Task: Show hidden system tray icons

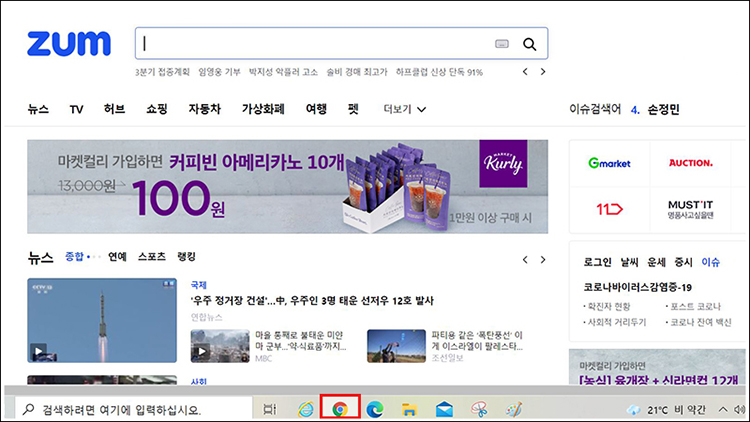Action: click(x=723, y=410)
